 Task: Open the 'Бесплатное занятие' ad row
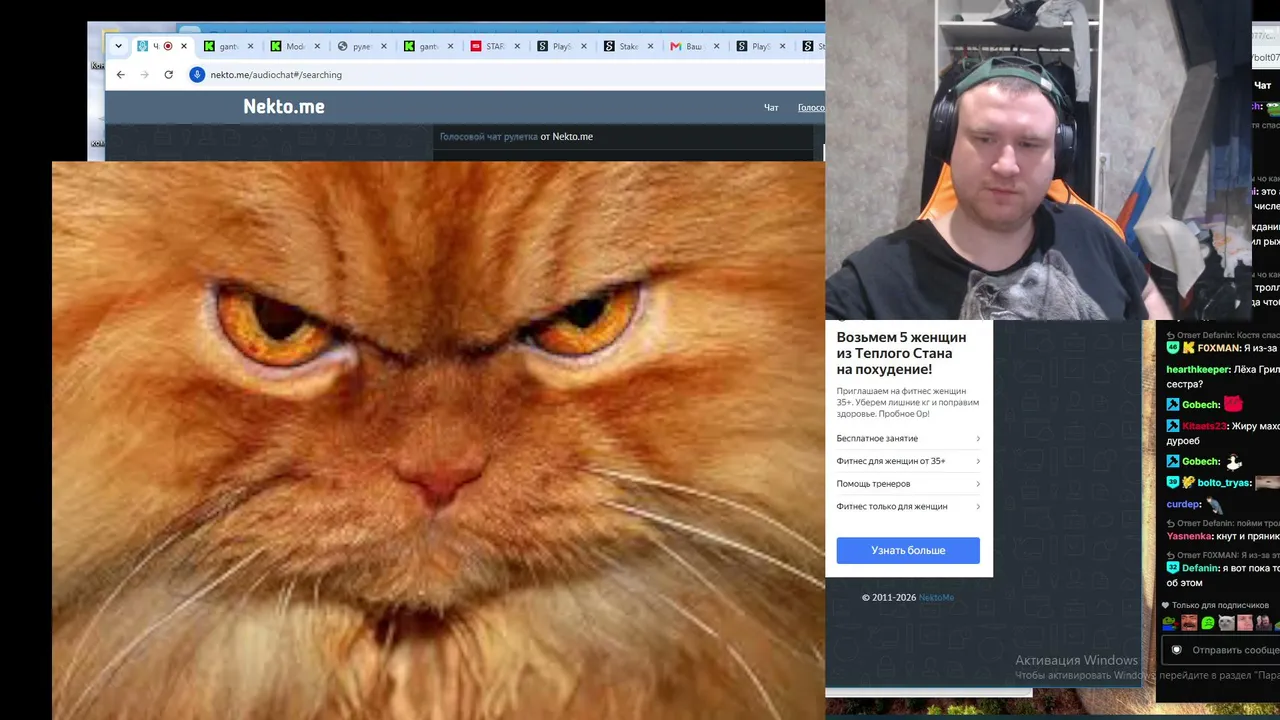908,438
